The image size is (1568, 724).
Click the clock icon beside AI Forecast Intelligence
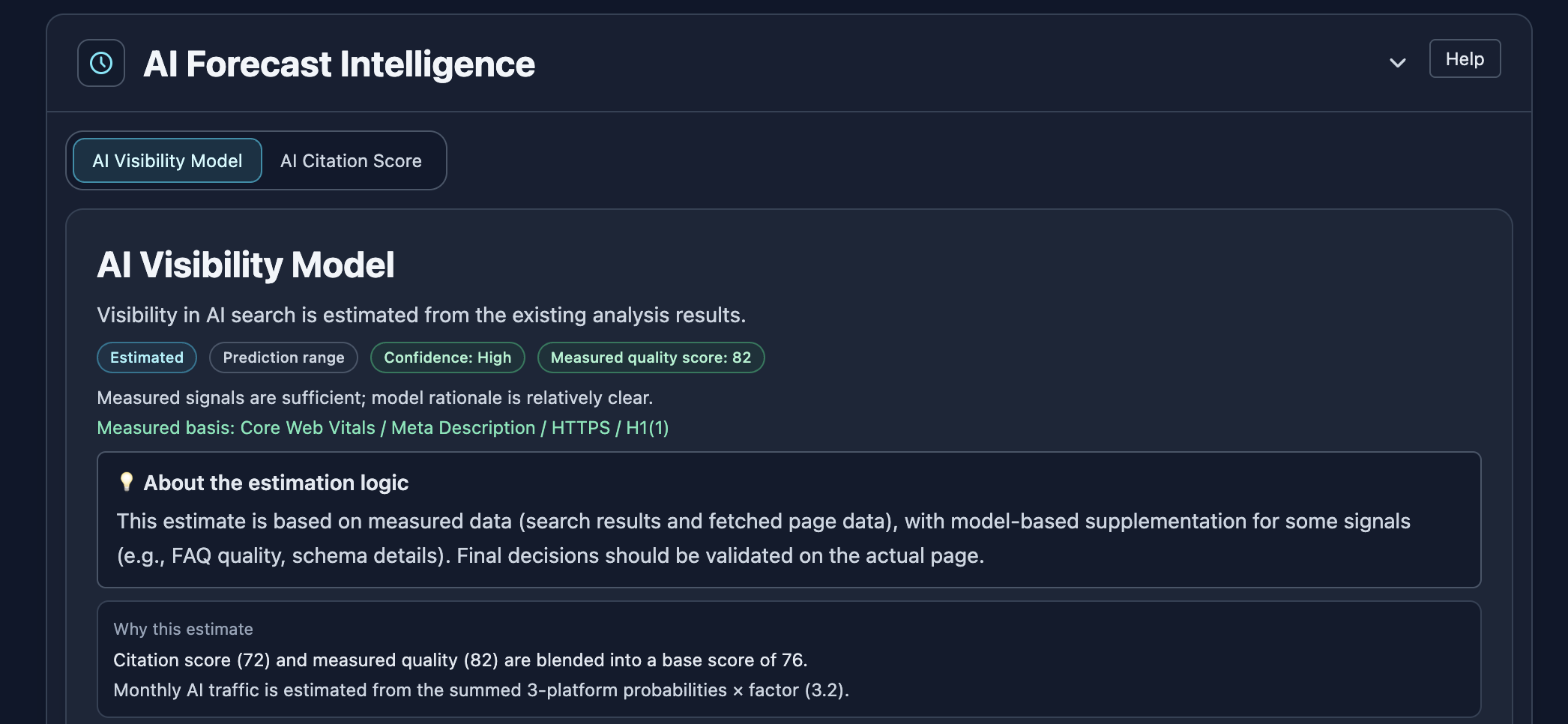(100, 63)
